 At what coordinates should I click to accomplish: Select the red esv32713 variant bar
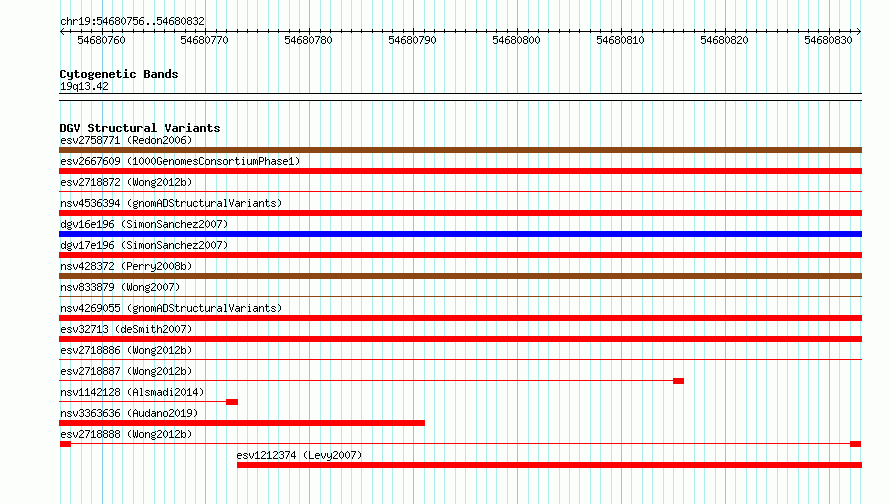[x=460, y=339]
